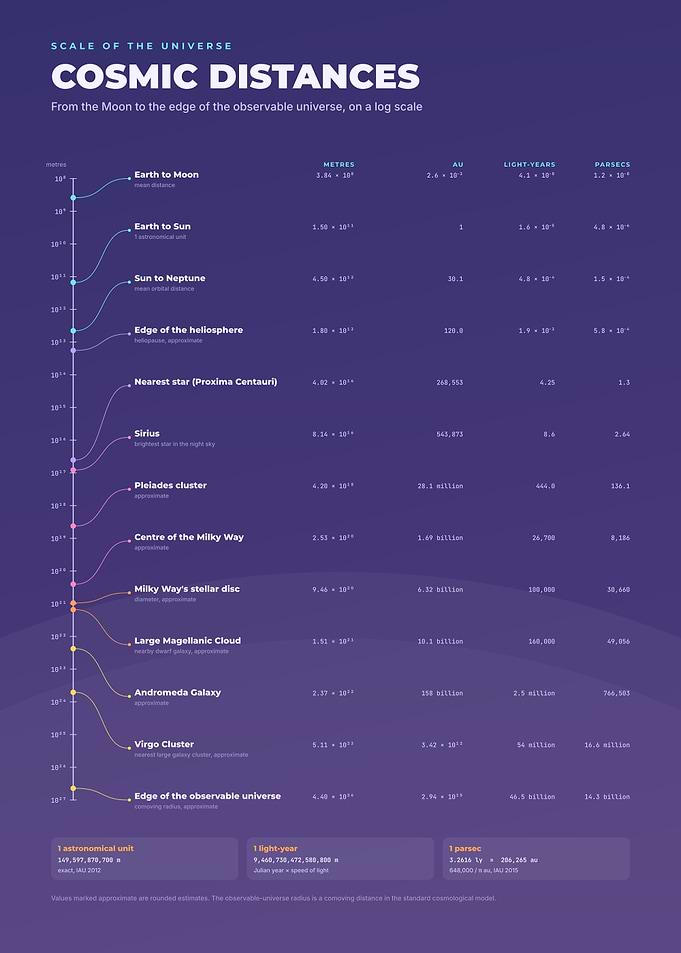681x953 pixels.
Task: Select the "Earth to Sun" row label
Action: pyautogui.click(x=162, y=226)
